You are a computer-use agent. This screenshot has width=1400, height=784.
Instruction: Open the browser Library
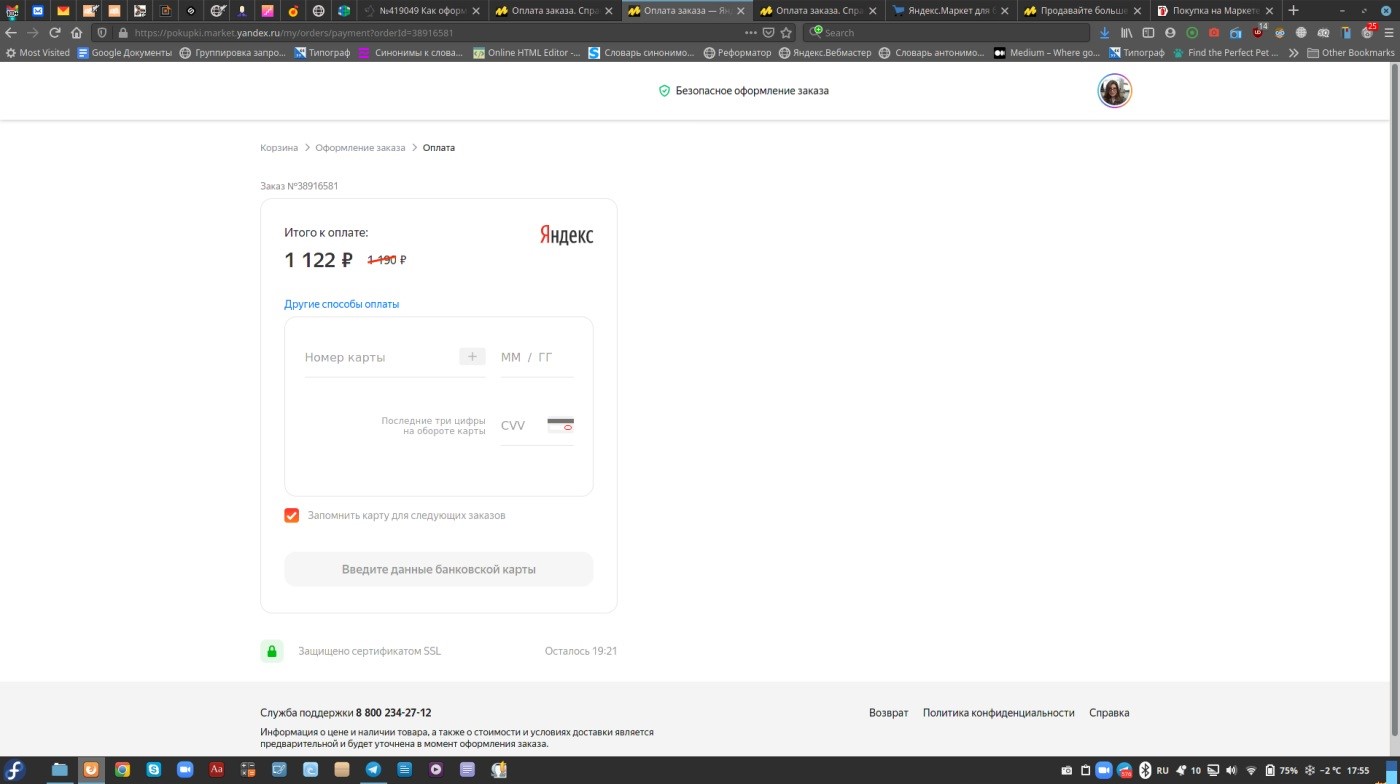click(1126, 32)
